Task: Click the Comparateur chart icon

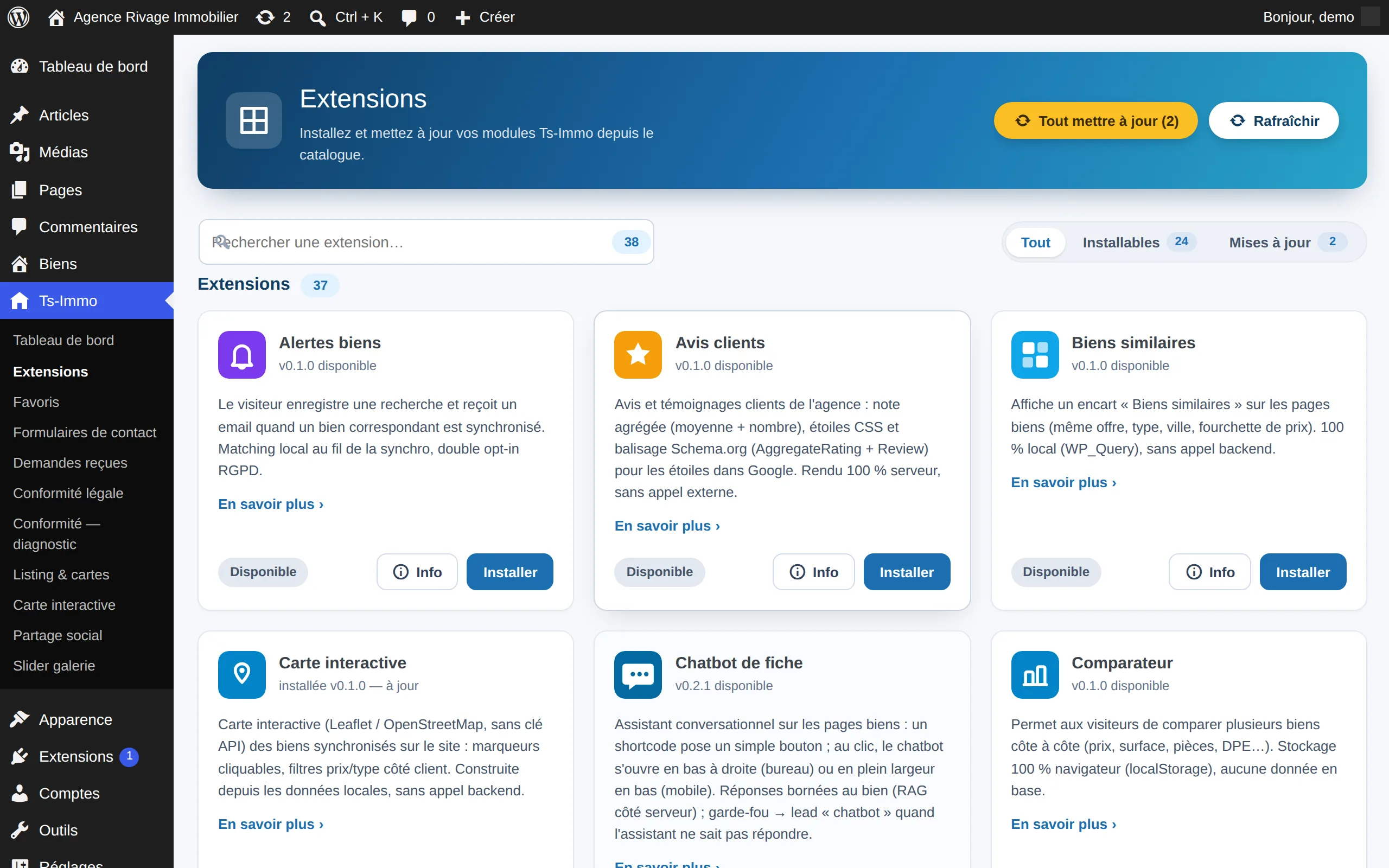Action: point(1034,674)
